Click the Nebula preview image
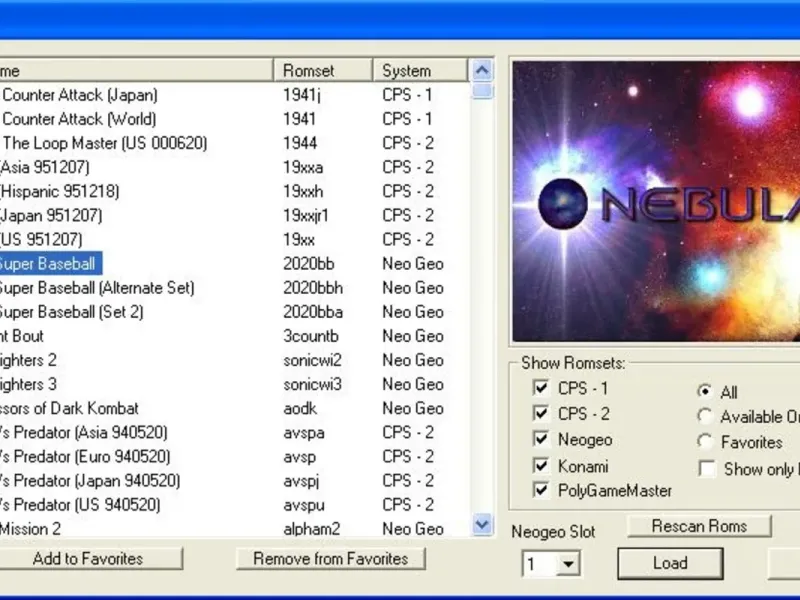The image size is (800, 600). [x=656, y=202]
